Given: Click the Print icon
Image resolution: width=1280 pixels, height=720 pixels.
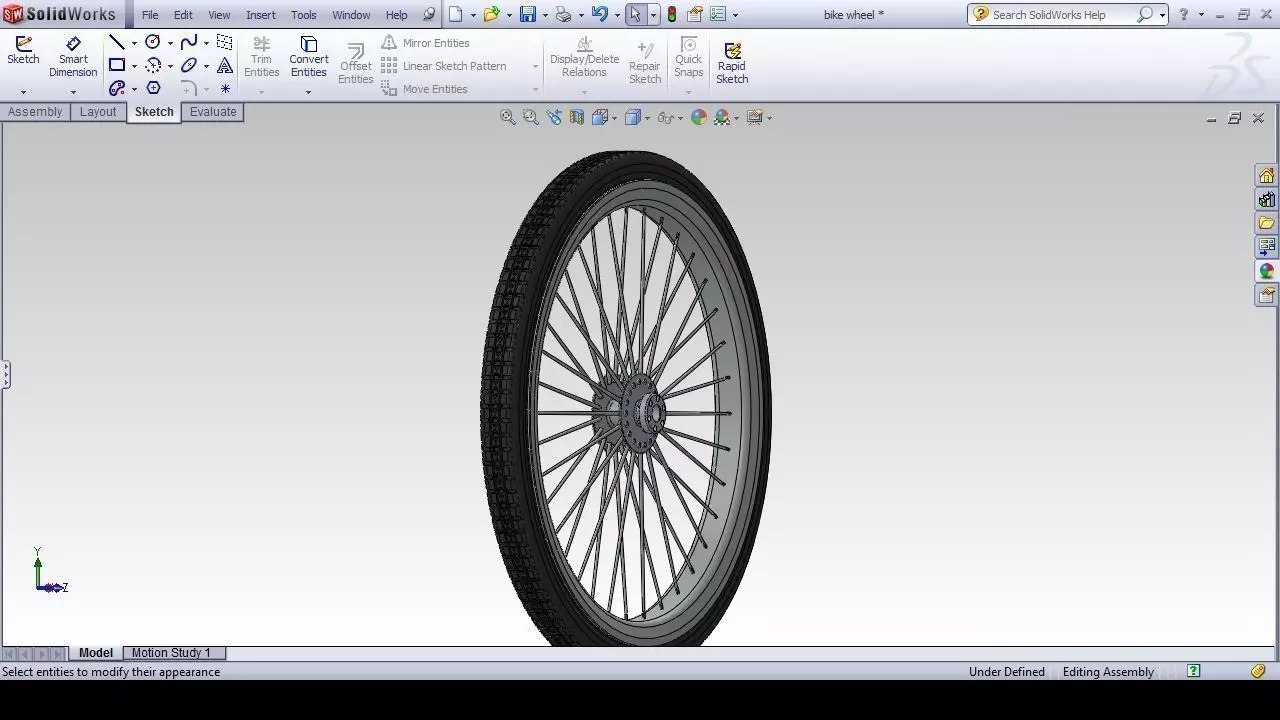Looking at the screenshot, I should point(563,14).
